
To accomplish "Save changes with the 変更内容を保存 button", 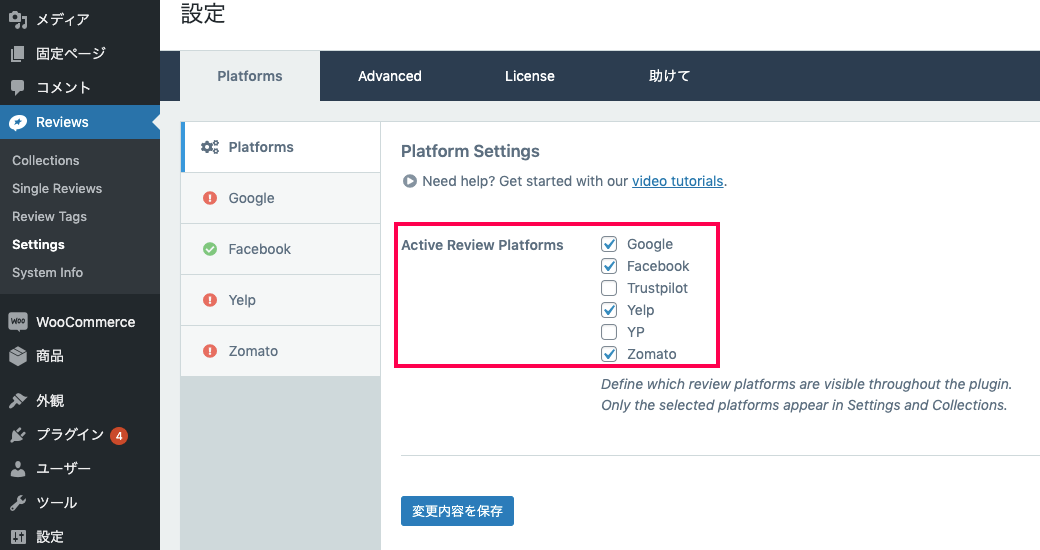I will coord(458,511).
